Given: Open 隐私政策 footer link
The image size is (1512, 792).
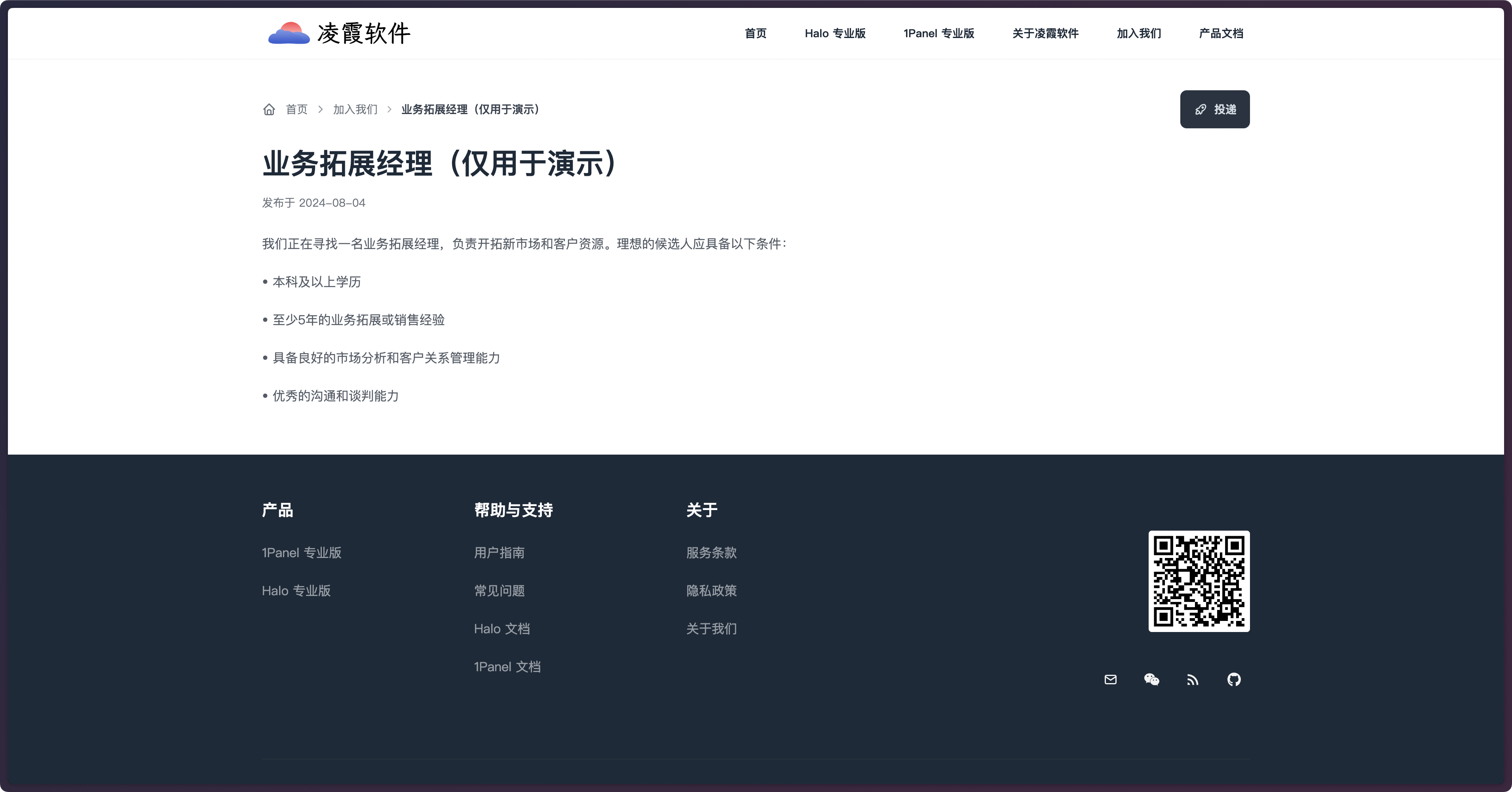Looking at the screenshot, I should coord(711,590).
